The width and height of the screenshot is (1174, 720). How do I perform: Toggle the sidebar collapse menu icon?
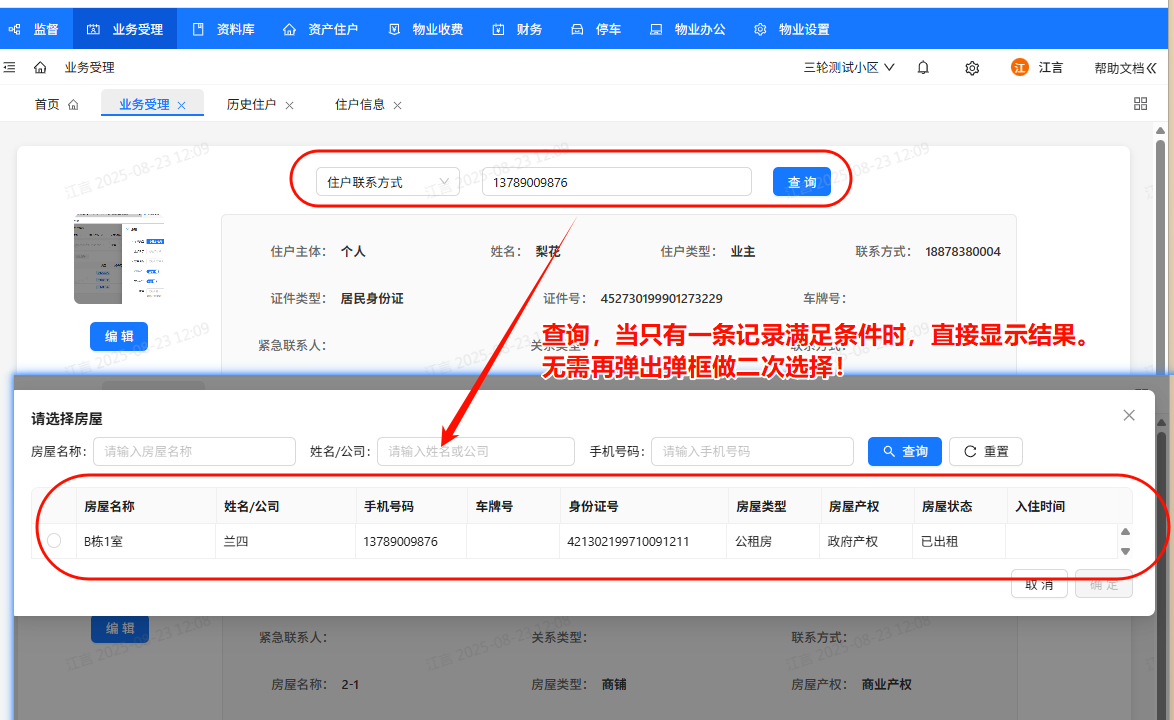tap(9, 68)
